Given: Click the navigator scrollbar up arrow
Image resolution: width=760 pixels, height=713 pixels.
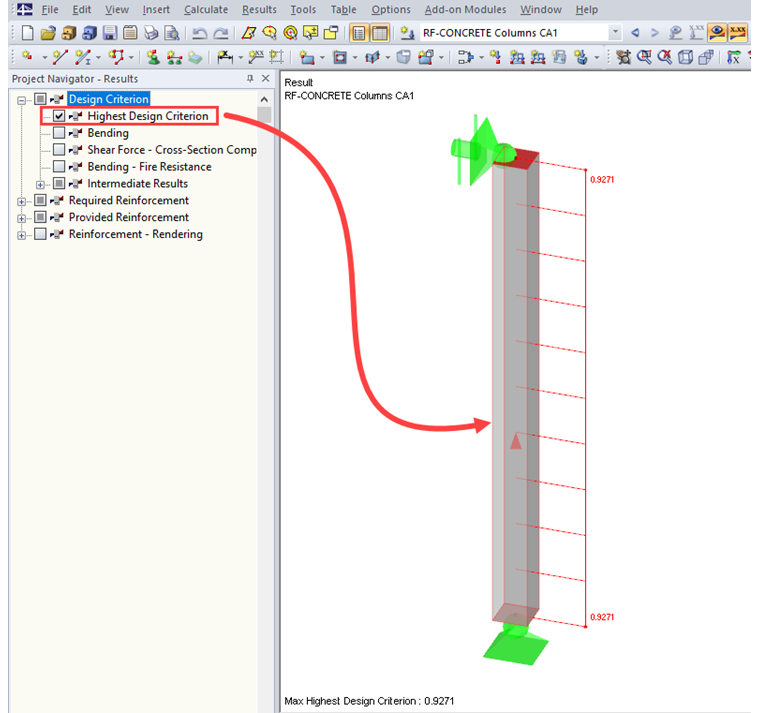Looking at the screenshot, I should [x=264, y=99].
